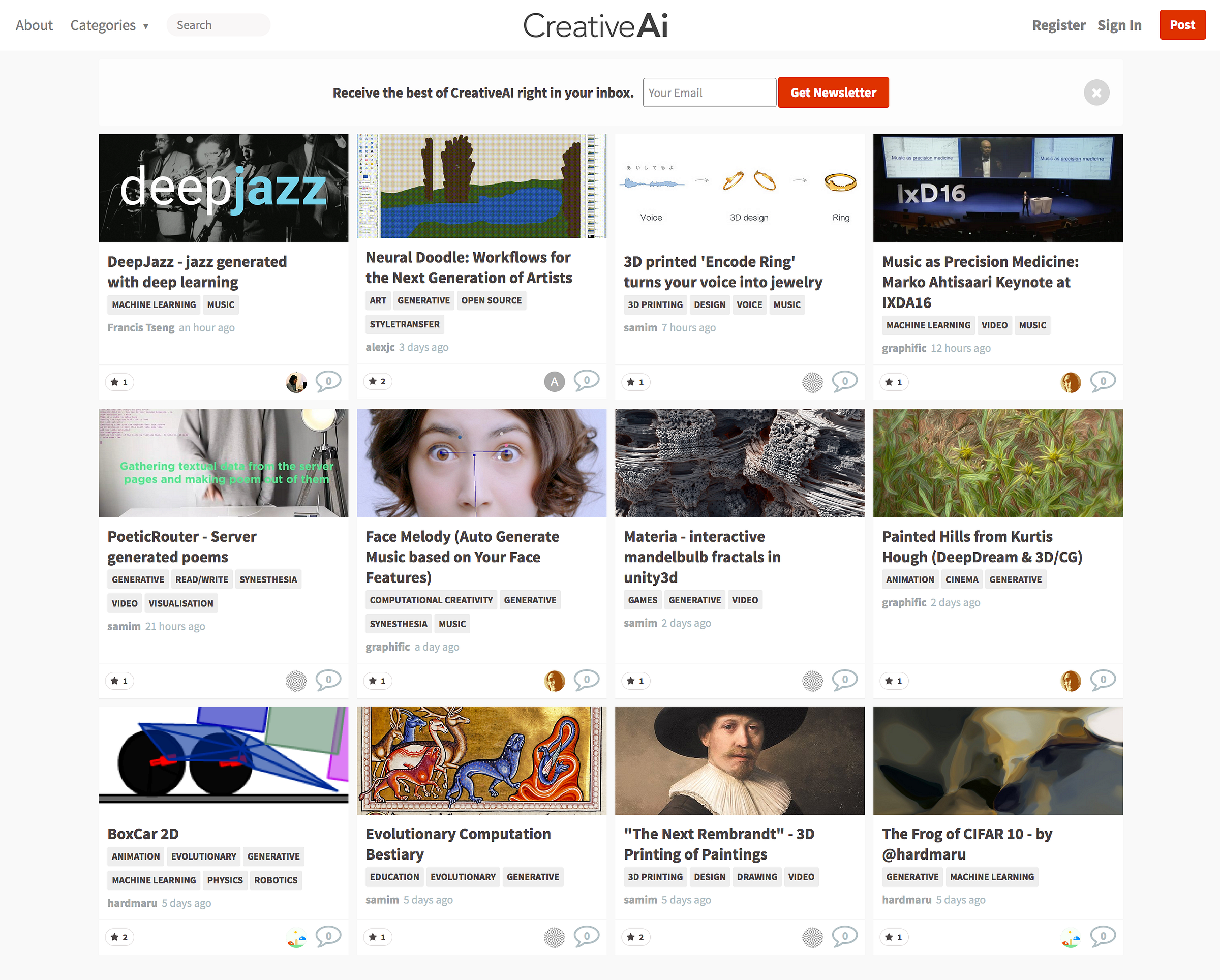The image size is (1220, 980).
Task: Open comments on Next Rembrandt post
Action: tap(844, 936)
